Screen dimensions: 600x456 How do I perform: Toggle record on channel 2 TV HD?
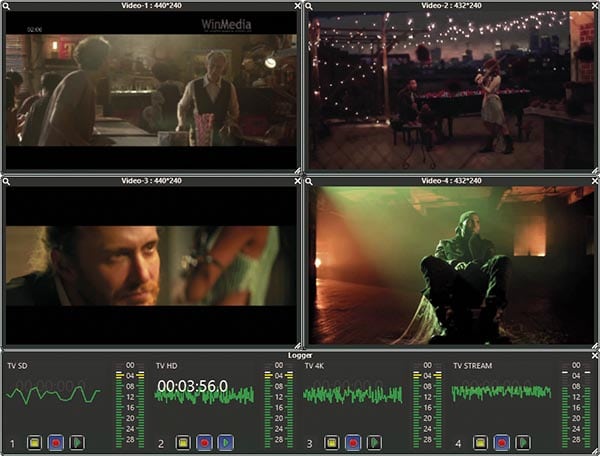[x=204, y=443]
